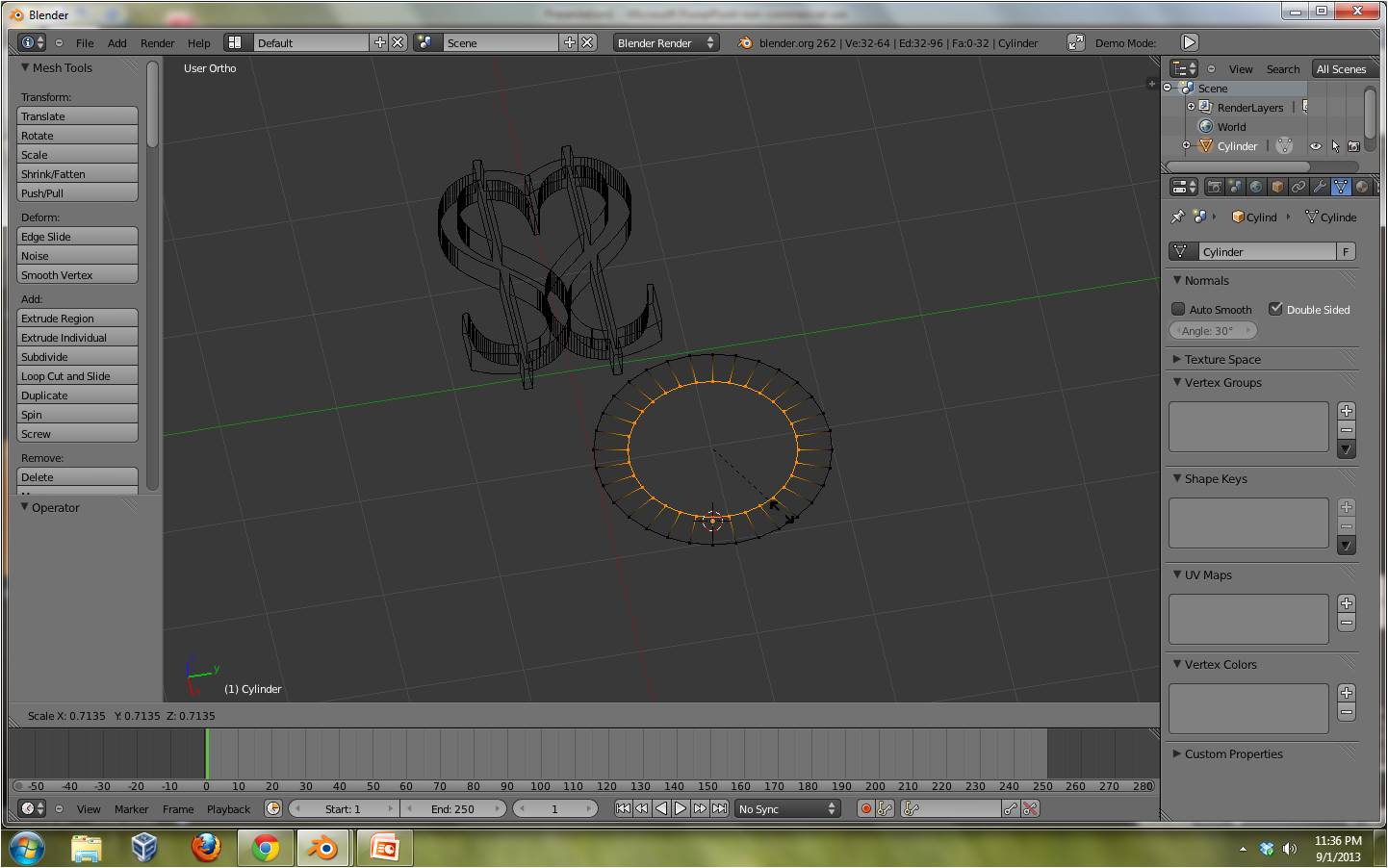The height and width of the screenshot is (868, 1388).
Task: Open the Modifiers wrench tab
Action: [1320, 187]
